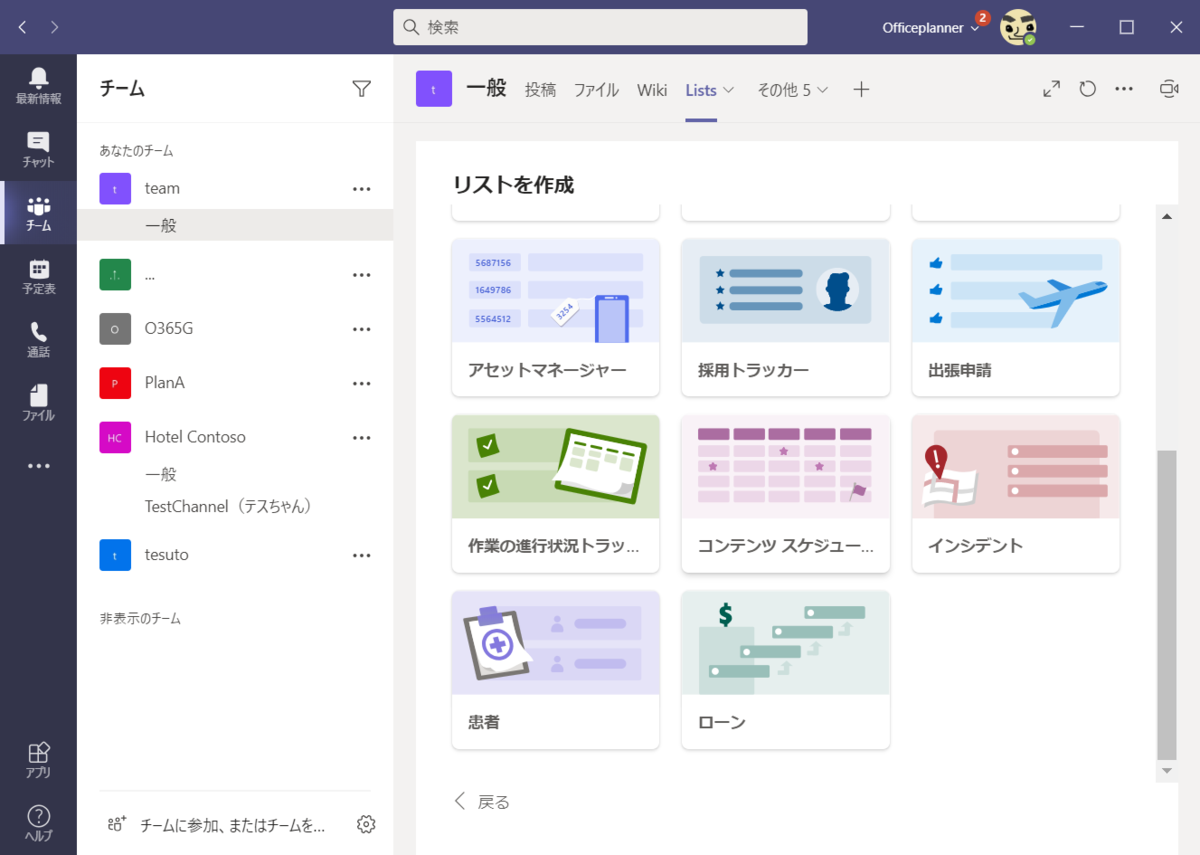The width and height of the screenshot is (1200, 855).
Task: Go forward with the right arrow
Action: [54, 27]
